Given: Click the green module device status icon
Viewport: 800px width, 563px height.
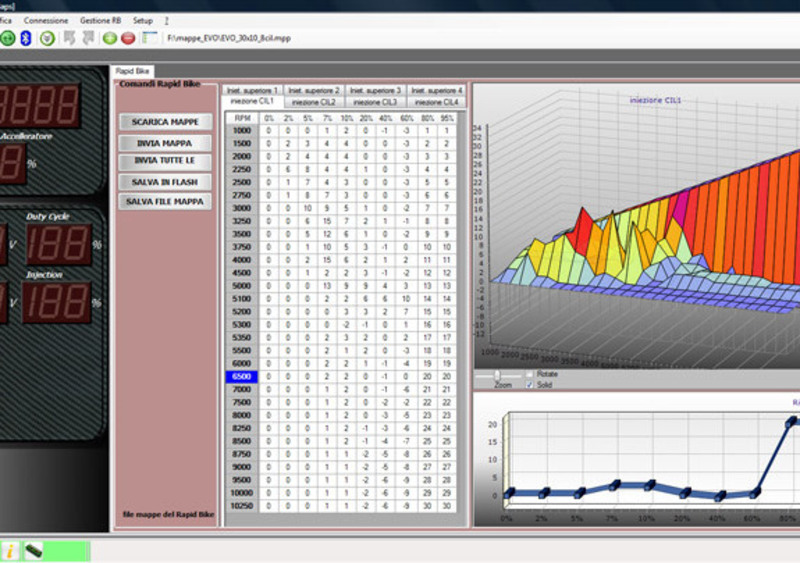Looking at the screenshot, I should 32,551.
